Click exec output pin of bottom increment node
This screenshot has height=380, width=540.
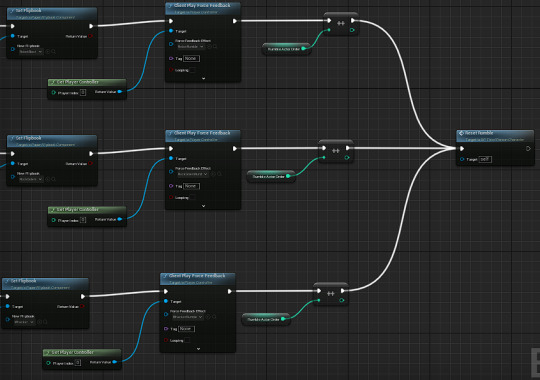pos(343,291)
